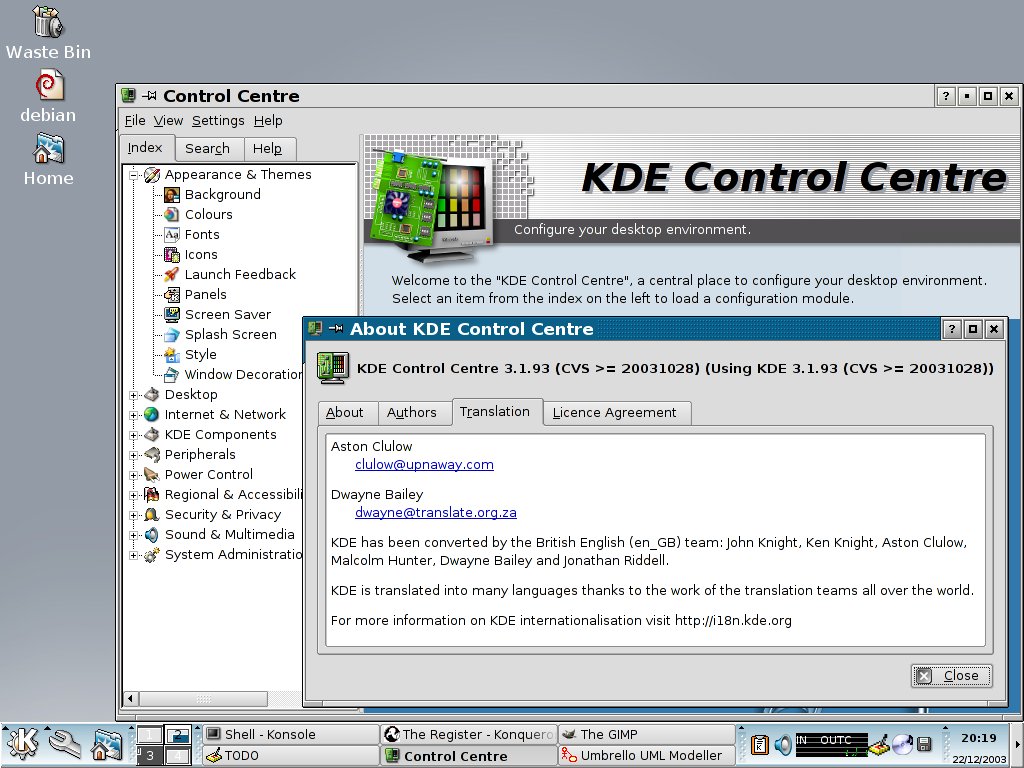Click the Style module icon
This screenshot has height=768, width=1024.
pyautogui.click(x=172, y=355)
